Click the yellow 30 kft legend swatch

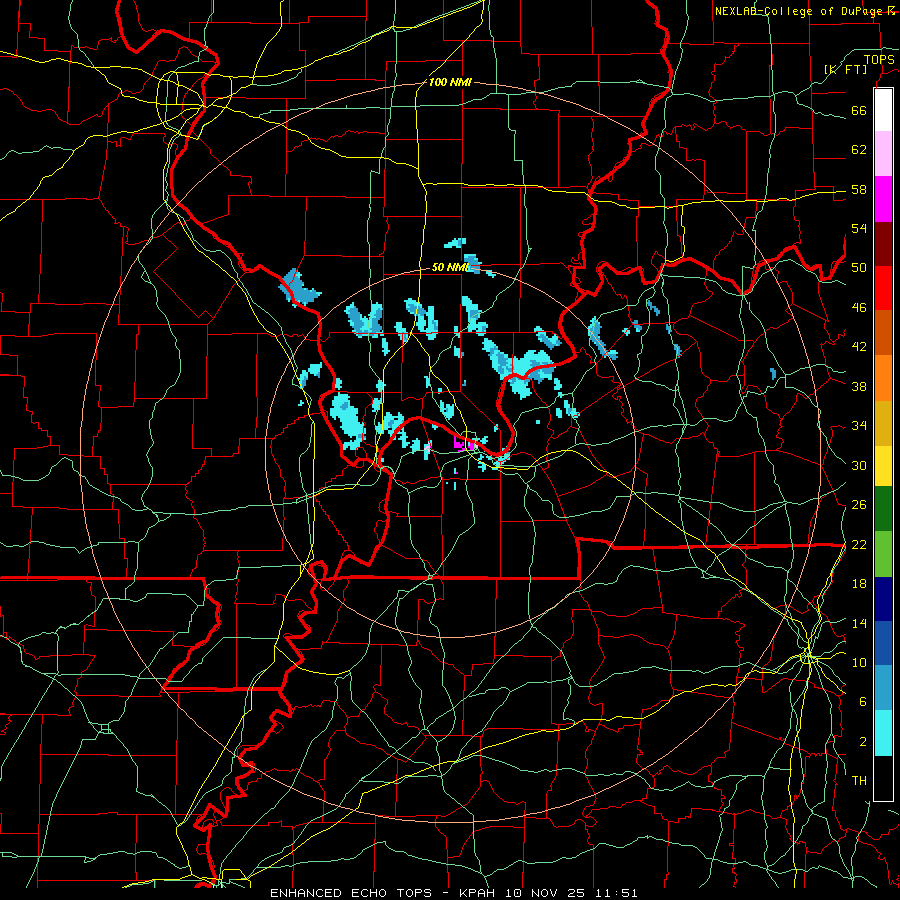(883, 466)
